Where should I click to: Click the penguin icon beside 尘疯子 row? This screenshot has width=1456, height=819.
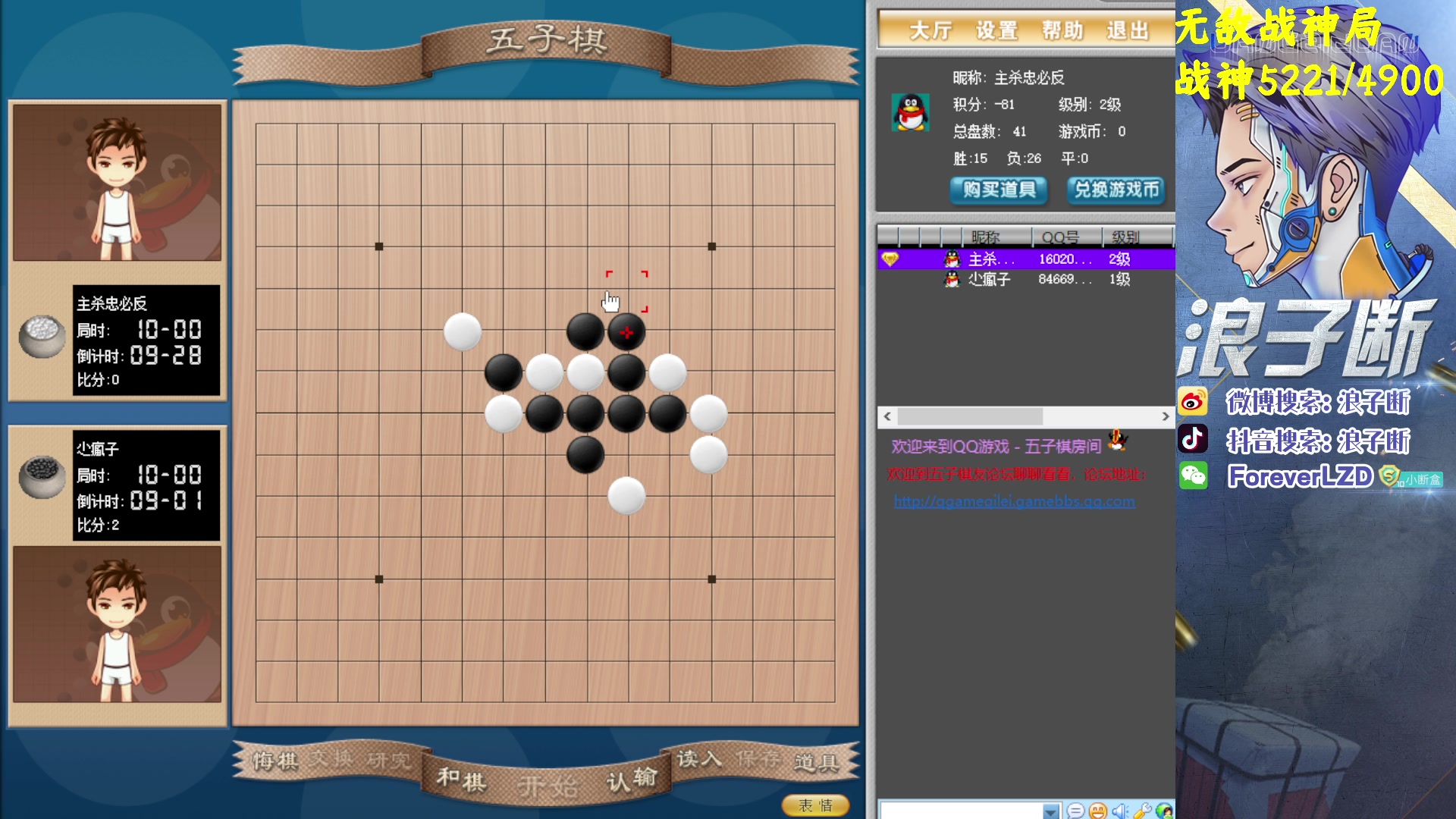[952, 280]
